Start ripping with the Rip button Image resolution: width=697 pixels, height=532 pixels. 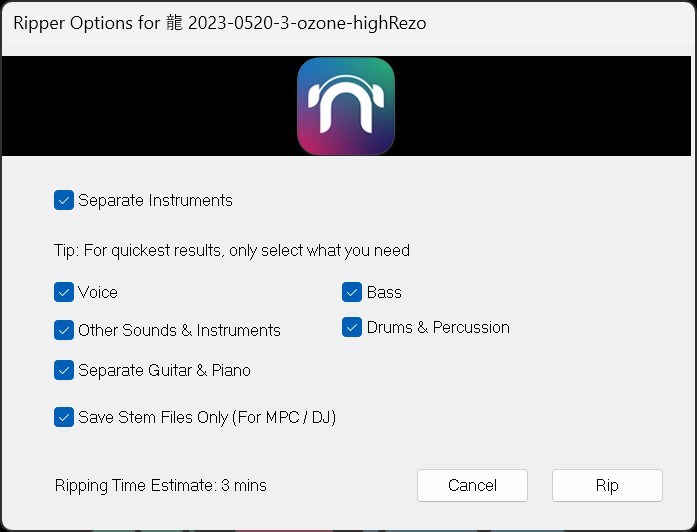click(x=607, y=485)
